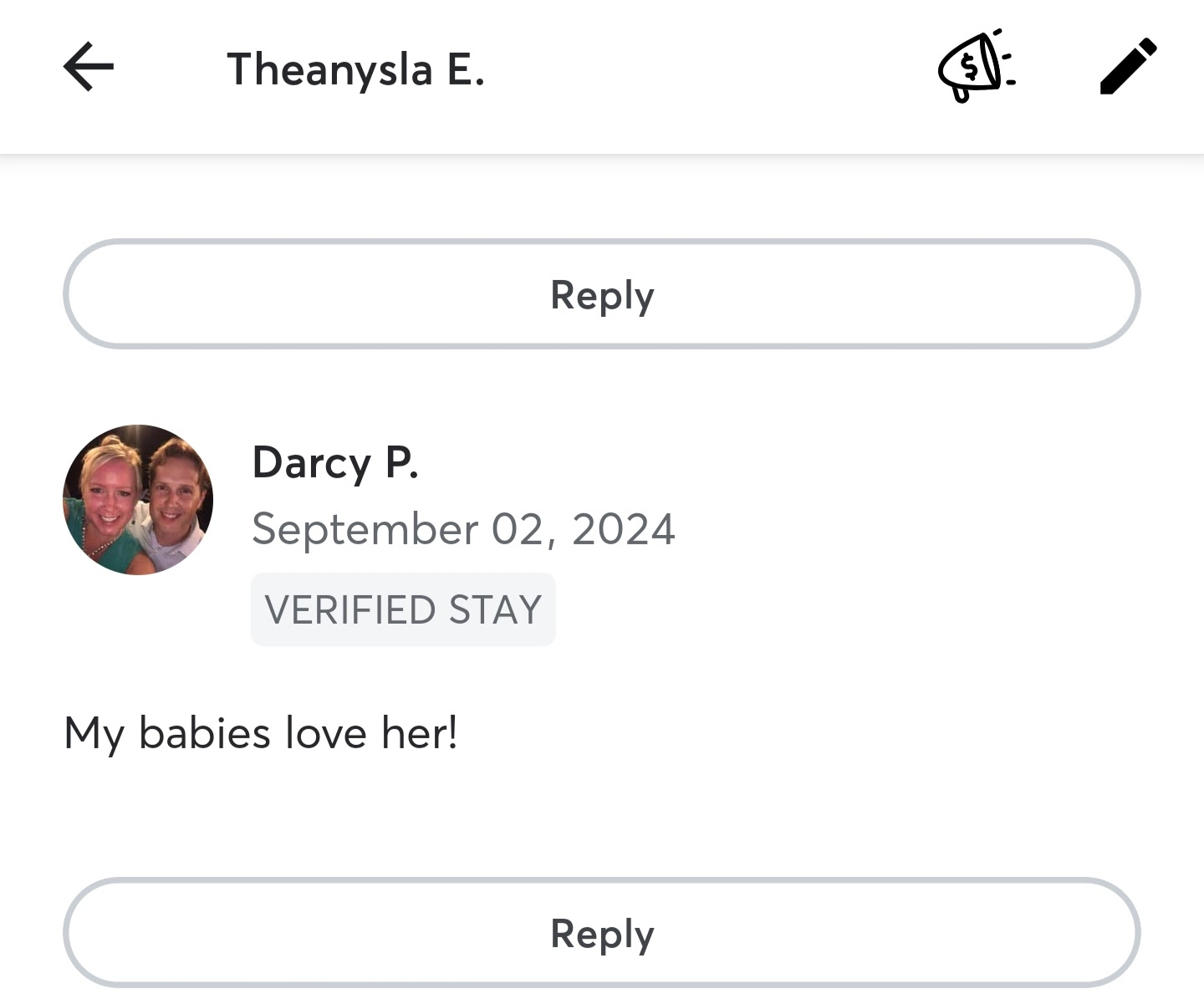The image size is (1204, 994).
Task: Tap the circular avatar beside Darcy P.
Action: click(138, 500)
